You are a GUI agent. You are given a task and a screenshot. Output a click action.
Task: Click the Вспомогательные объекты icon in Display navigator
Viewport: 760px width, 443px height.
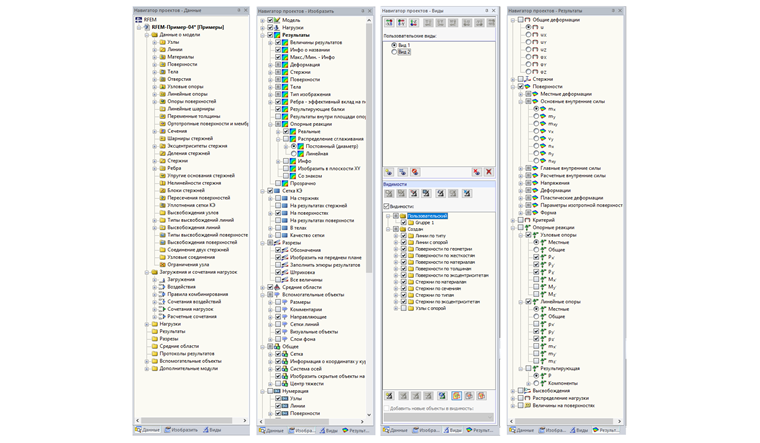tap(278, 295)
